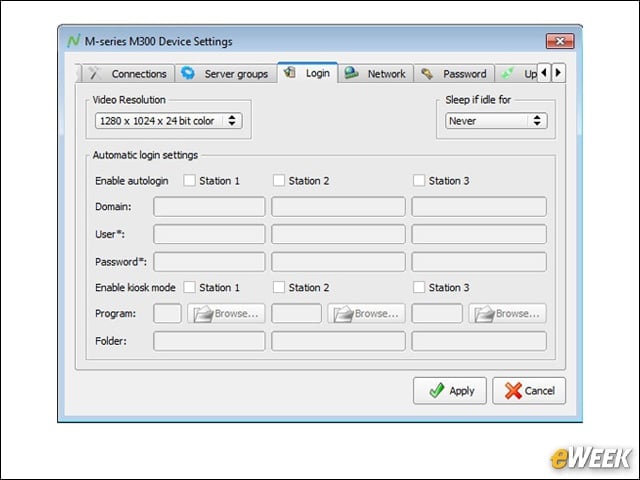Click the Domain field for Station 3
Image resolution: width=640 pixels, height=480 pixels.
click(479, 207)
